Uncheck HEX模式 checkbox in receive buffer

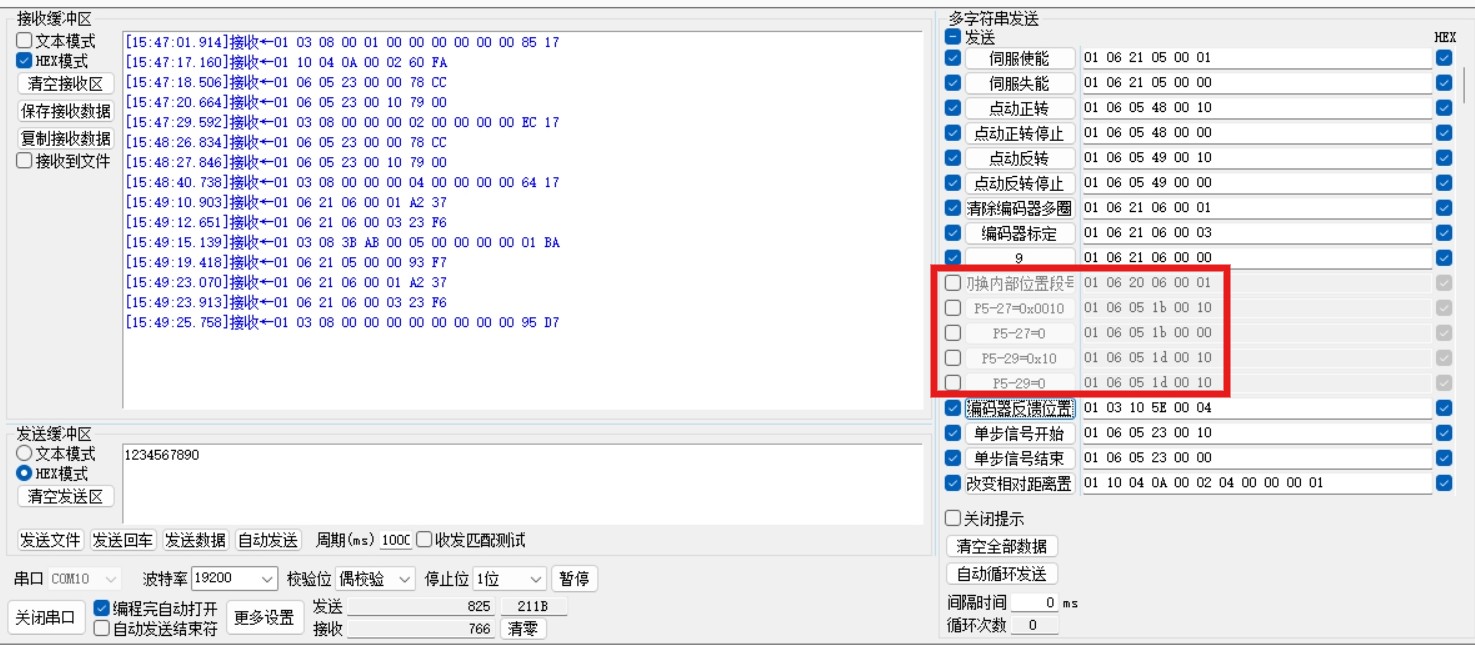coord(24,61)
